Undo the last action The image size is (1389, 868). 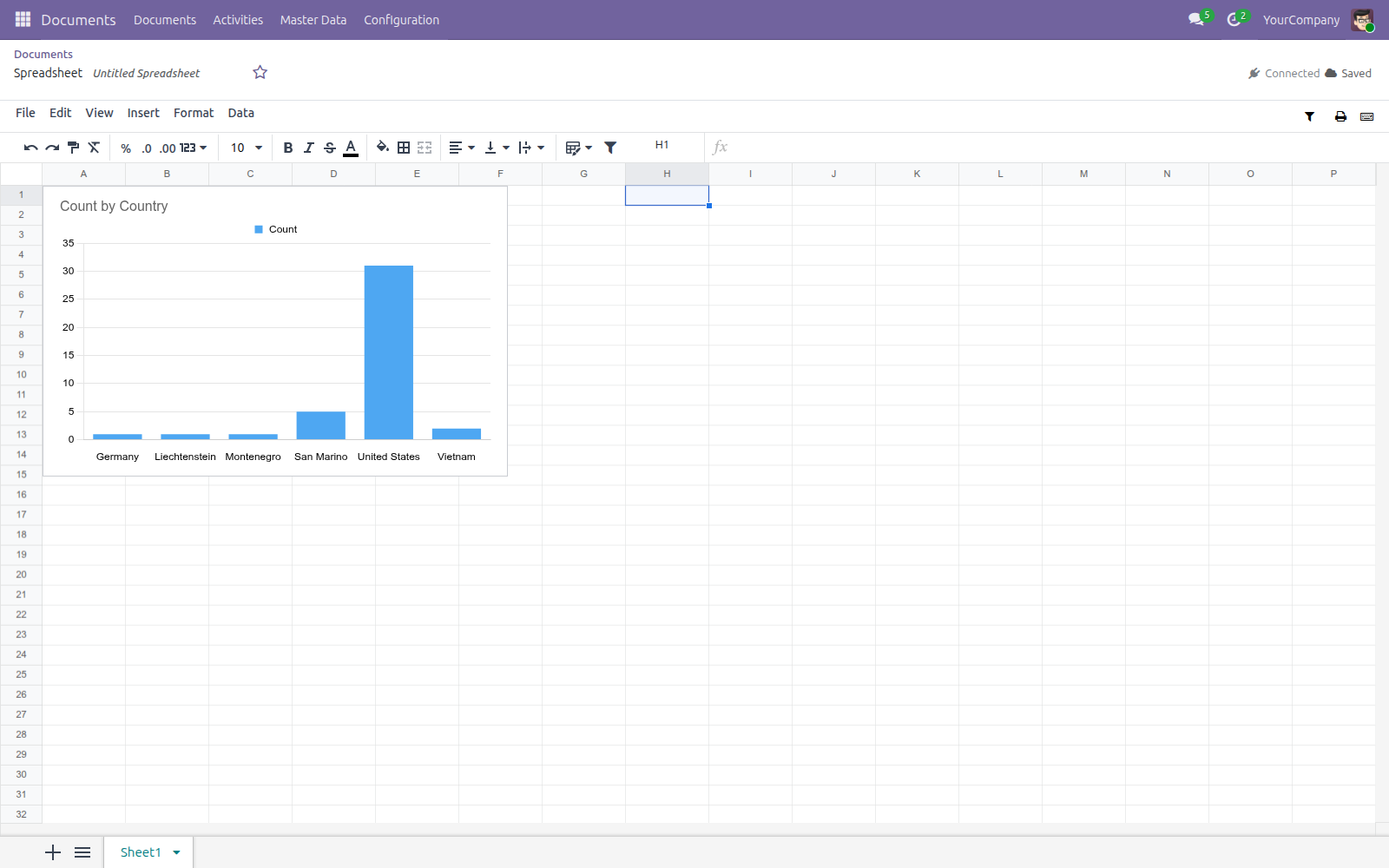tap(30, 148)
